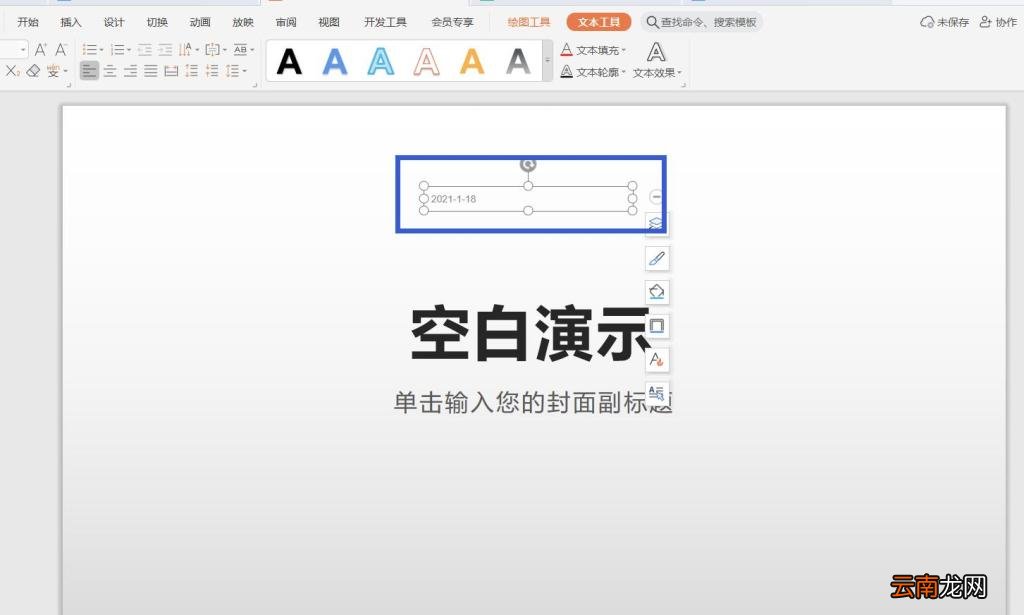The height and width of the screenshot is (615, 1024).
Task: Click the vertical text alignment icon
Action: [212, 50]
